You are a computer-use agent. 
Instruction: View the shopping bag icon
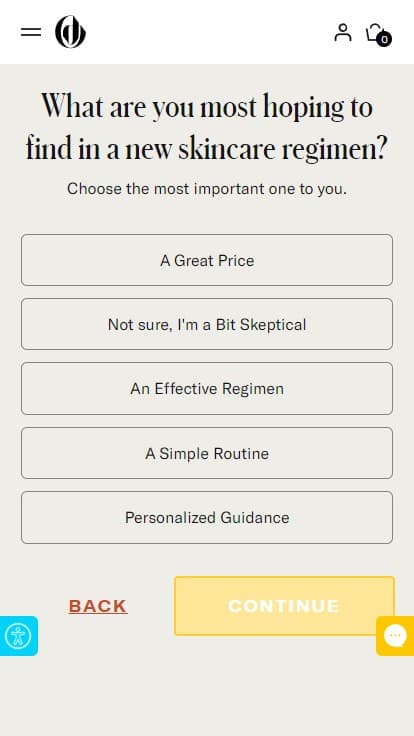coord(375,32)
